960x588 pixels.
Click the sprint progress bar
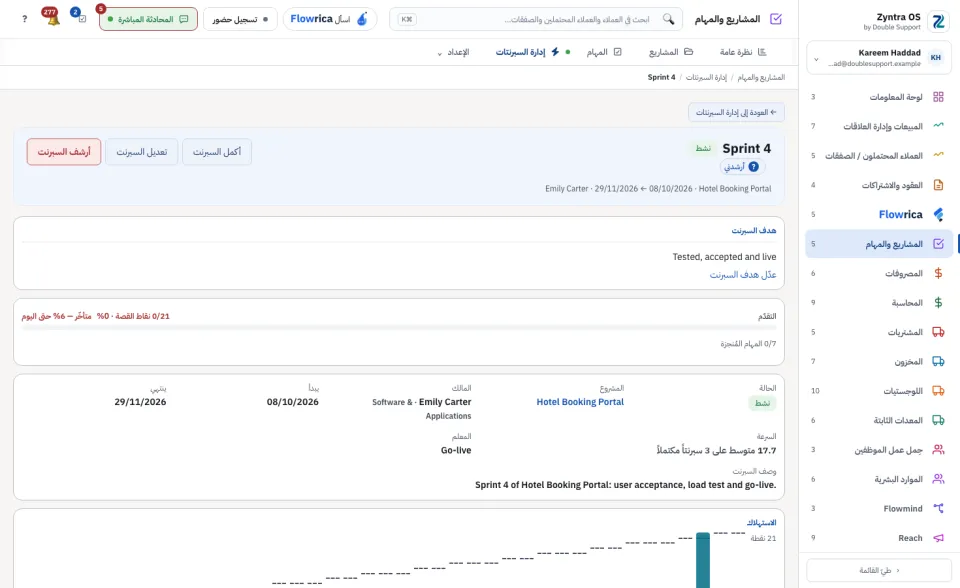point(399,328)
